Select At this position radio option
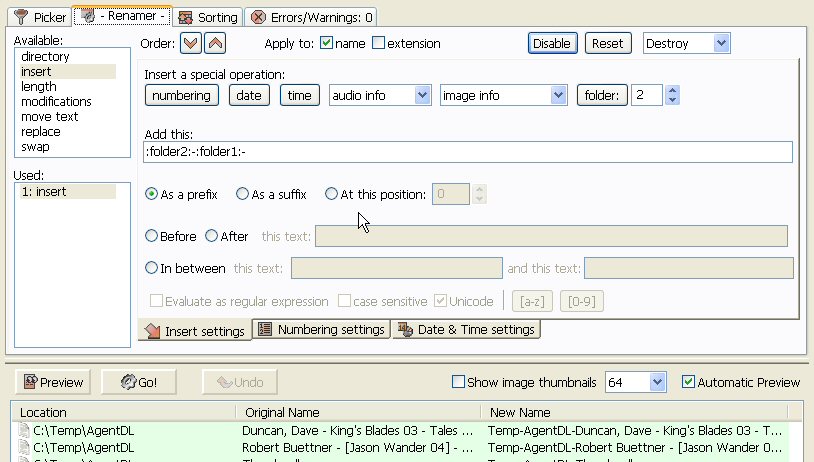 [x=331, y=194]
